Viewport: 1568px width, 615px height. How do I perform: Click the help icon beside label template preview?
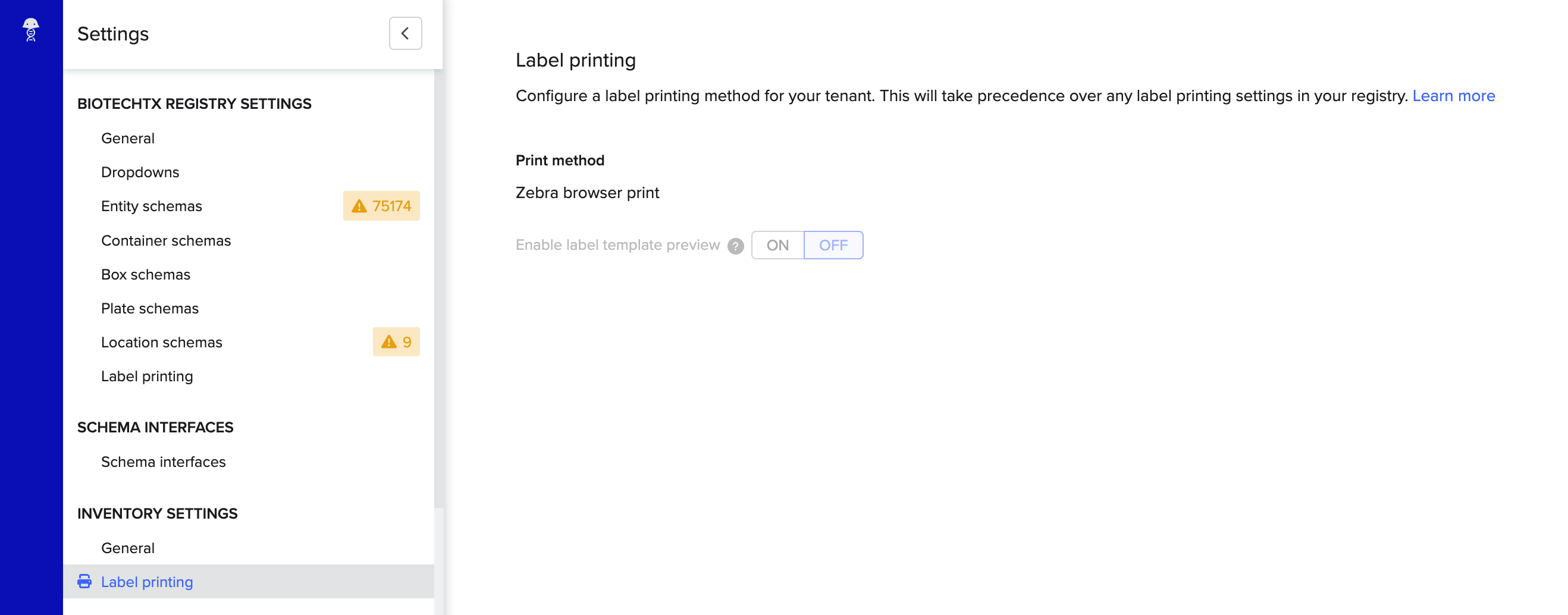pyautogui.click(x=735, y=246)
